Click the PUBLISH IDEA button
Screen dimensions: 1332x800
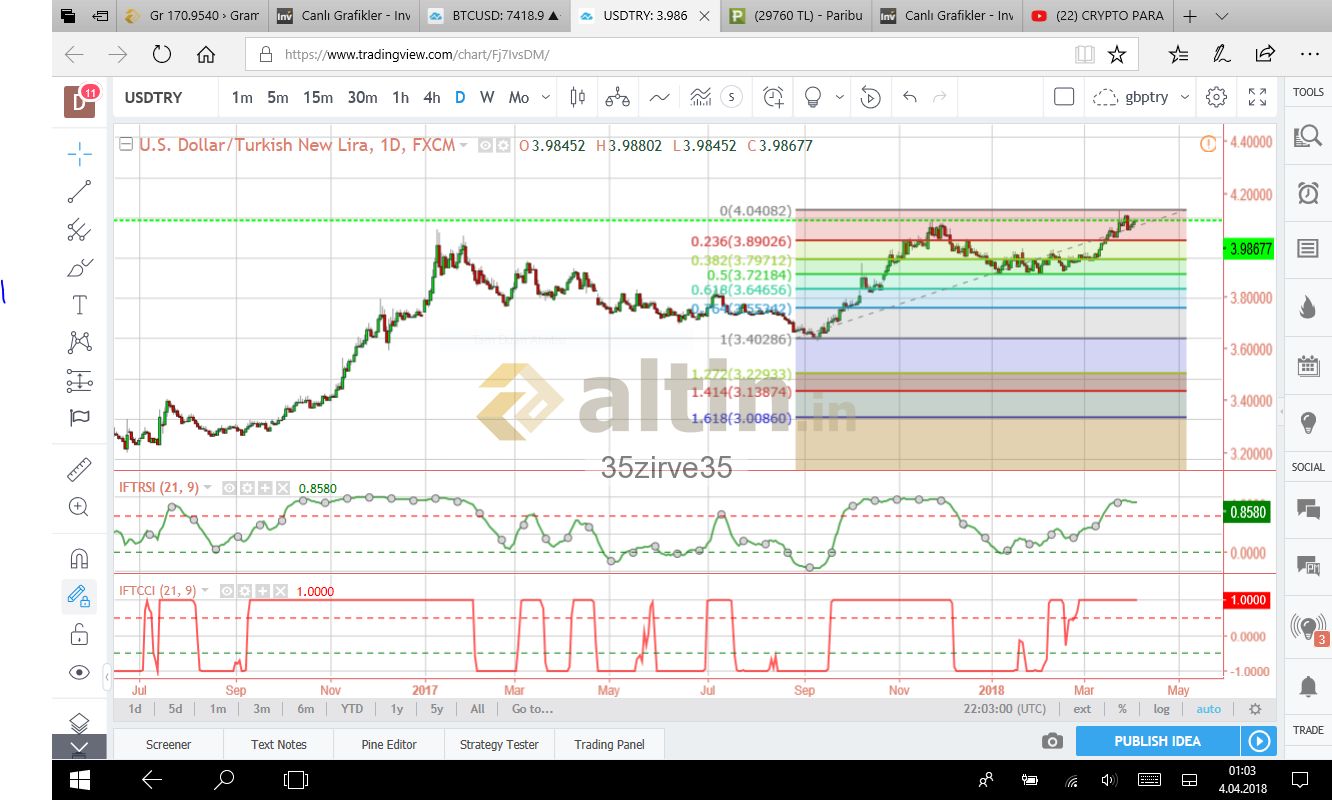1157,741
